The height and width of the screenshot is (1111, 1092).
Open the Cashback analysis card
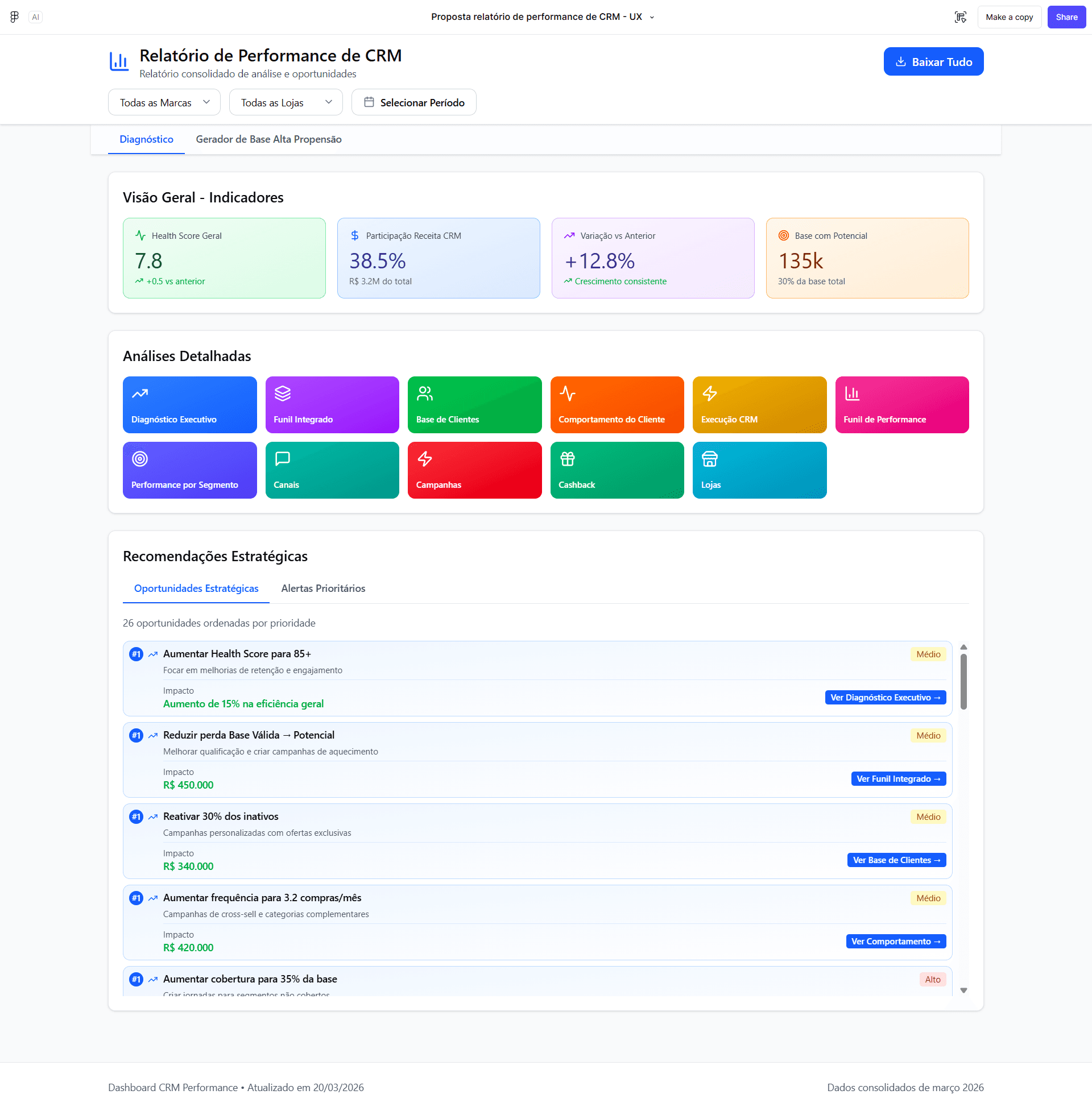coord(617,470)
